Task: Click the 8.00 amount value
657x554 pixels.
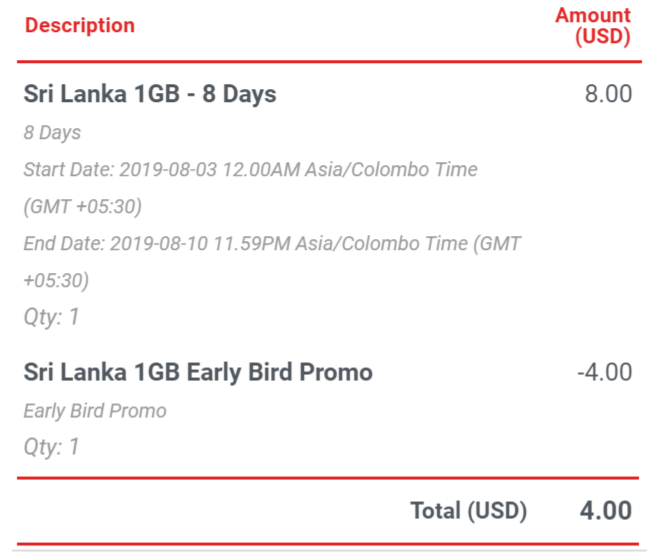Action: 608,93
